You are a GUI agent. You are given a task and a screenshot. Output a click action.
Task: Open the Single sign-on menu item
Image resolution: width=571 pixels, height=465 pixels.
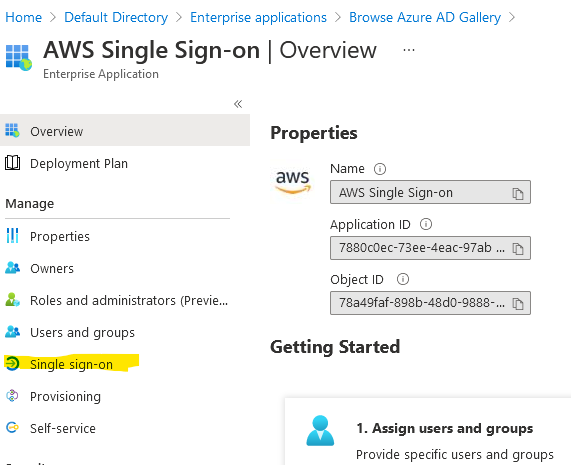point(71,364)
